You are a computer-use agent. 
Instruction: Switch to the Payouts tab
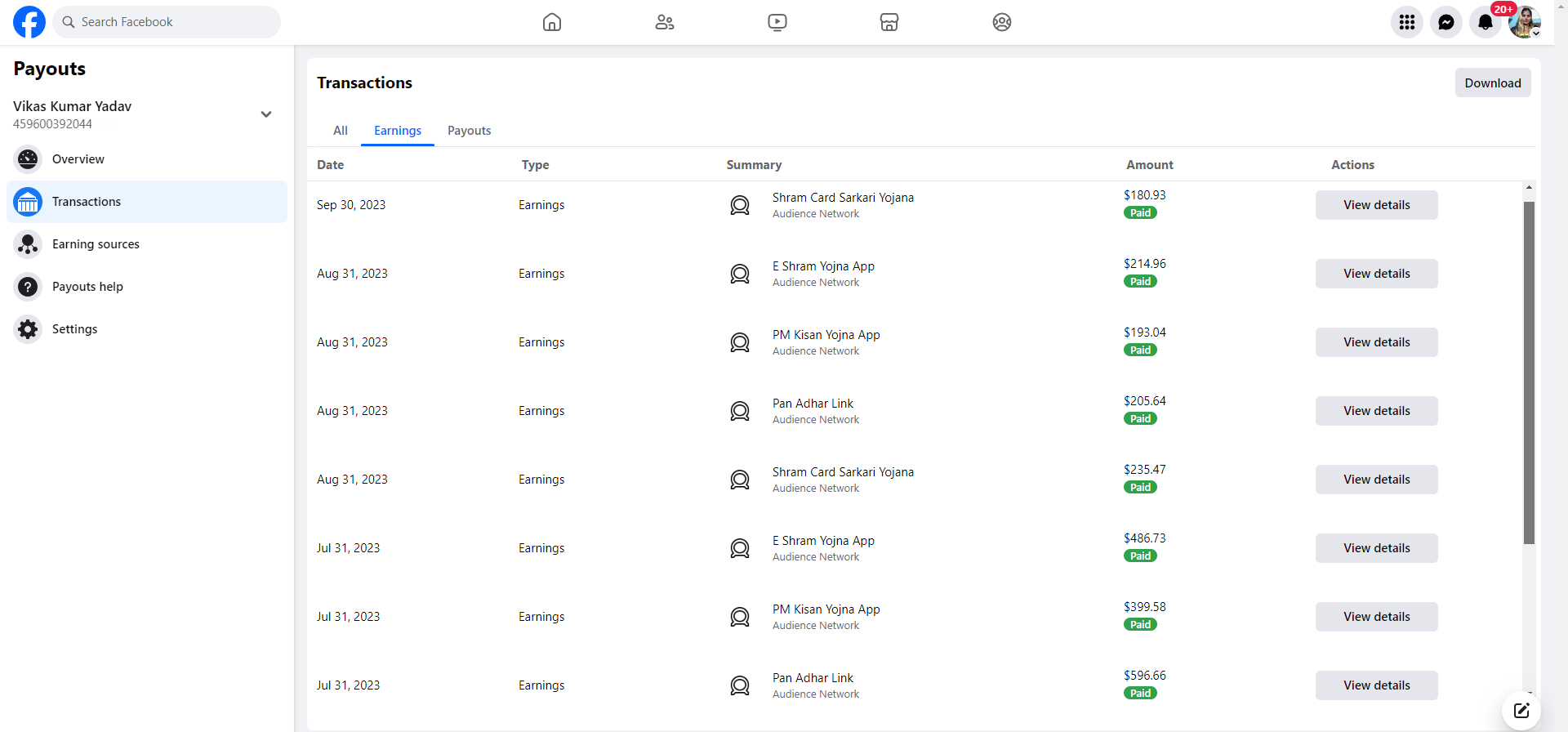pos(470,131)
